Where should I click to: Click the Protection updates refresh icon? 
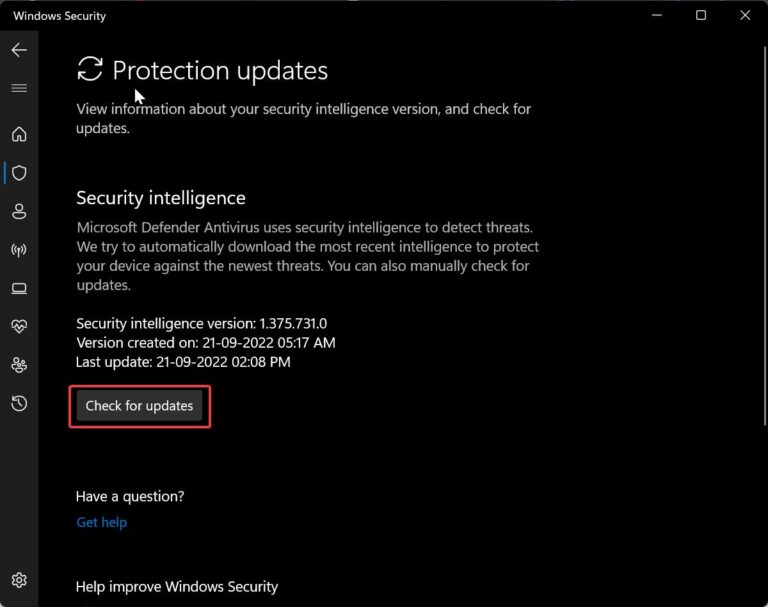(90, 69)
